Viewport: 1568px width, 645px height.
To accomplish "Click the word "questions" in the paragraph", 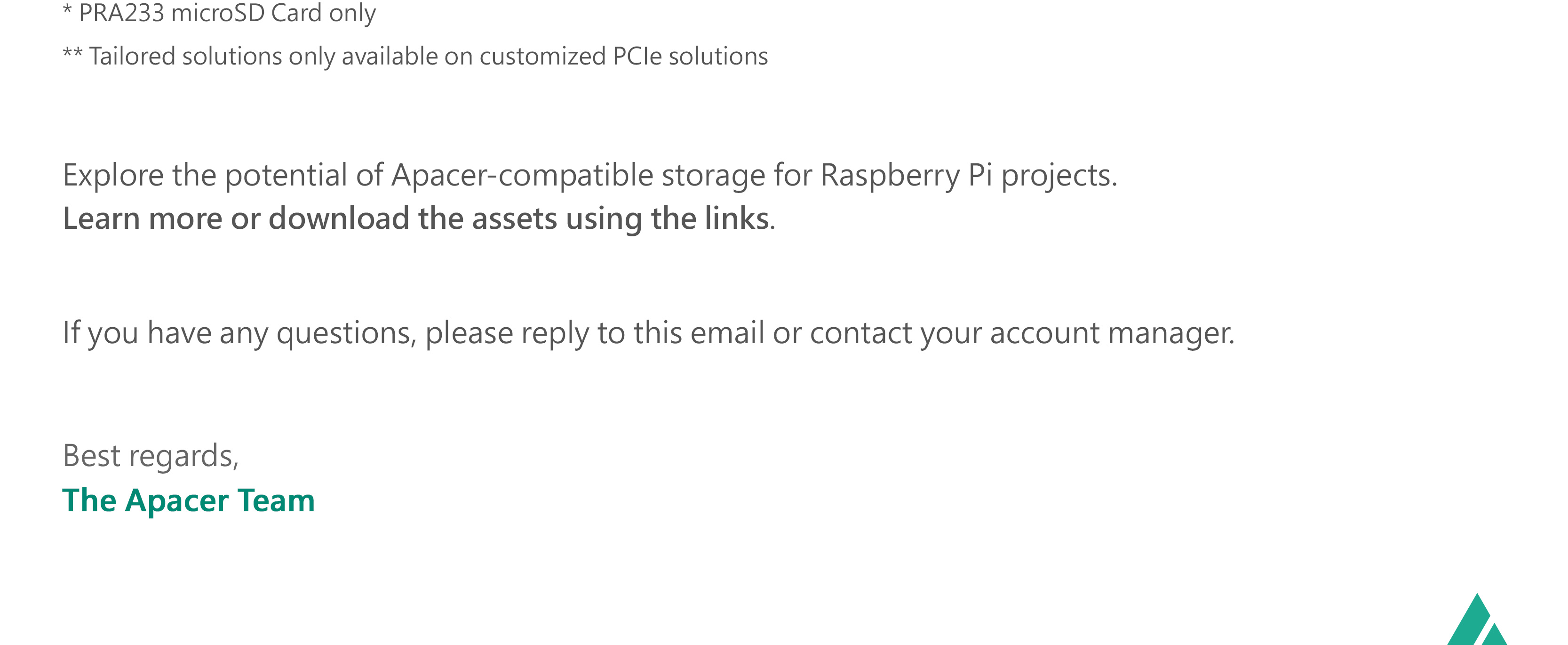I will tap(346, 333).
